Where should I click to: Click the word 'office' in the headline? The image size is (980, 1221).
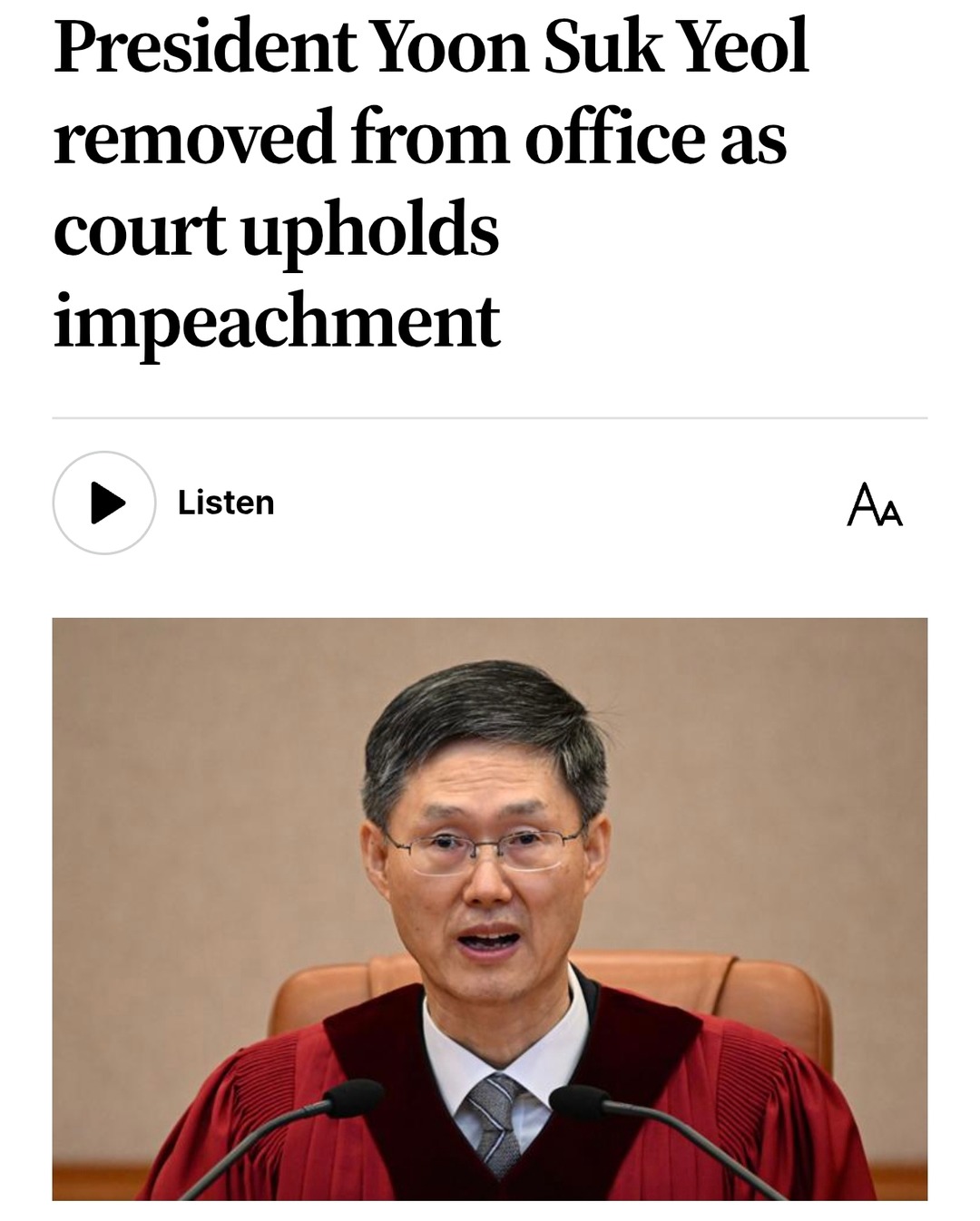coord(615,139)
